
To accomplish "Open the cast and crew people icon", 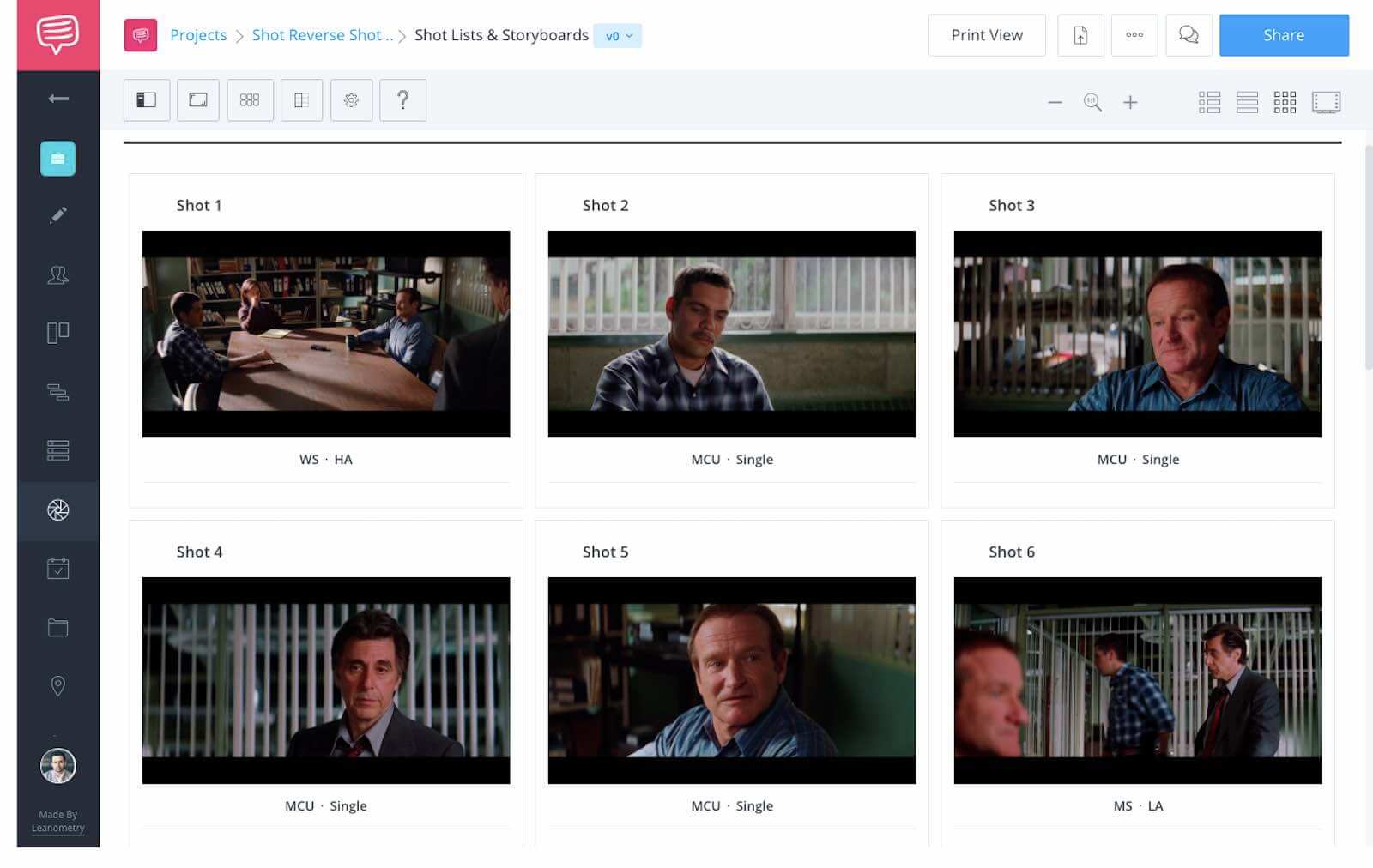I will (57, 275).
